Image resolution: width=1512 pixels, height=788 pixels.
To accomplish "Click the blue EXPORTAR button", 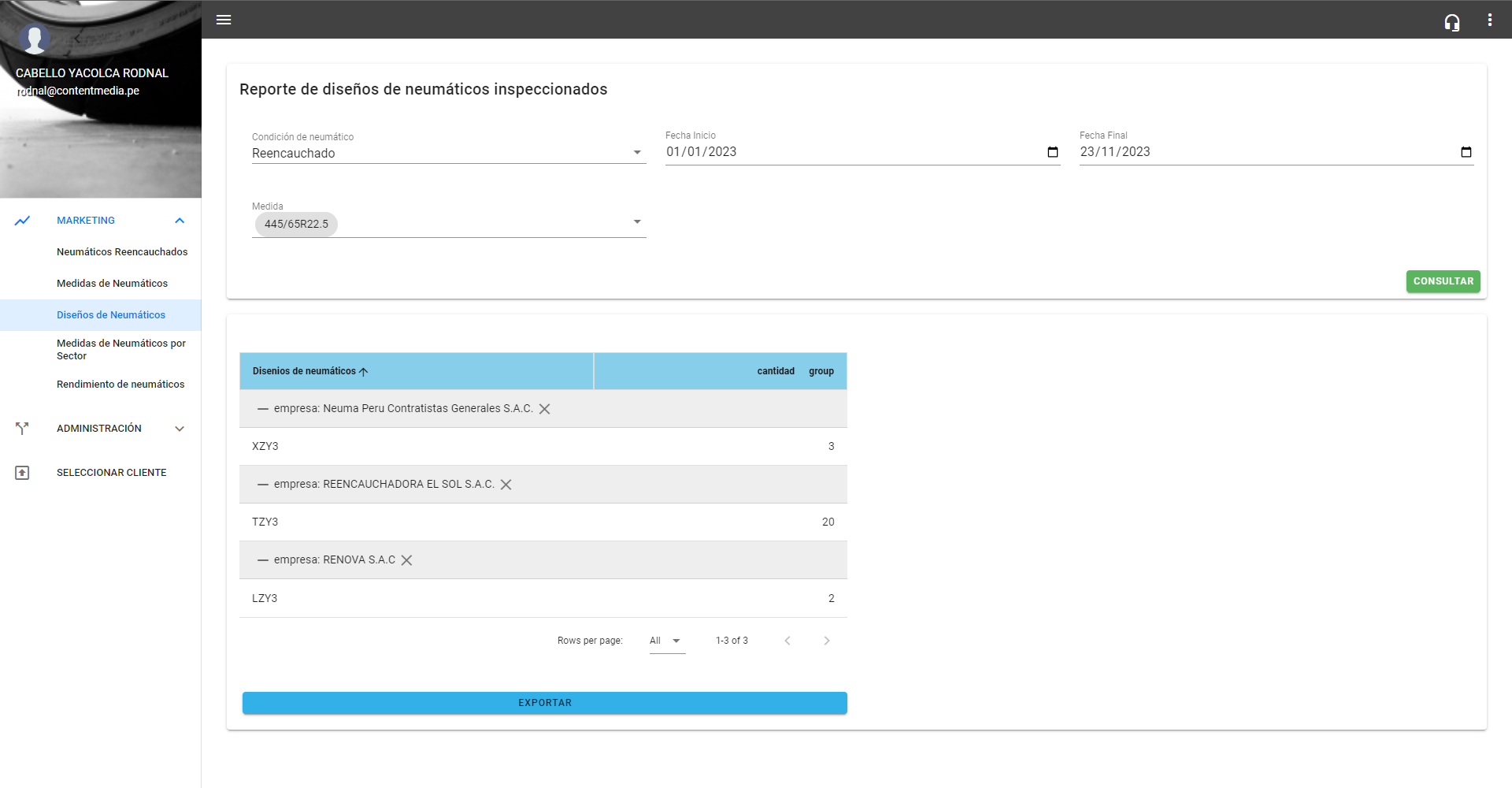I will pyautogui.click(x=544, y=703).
